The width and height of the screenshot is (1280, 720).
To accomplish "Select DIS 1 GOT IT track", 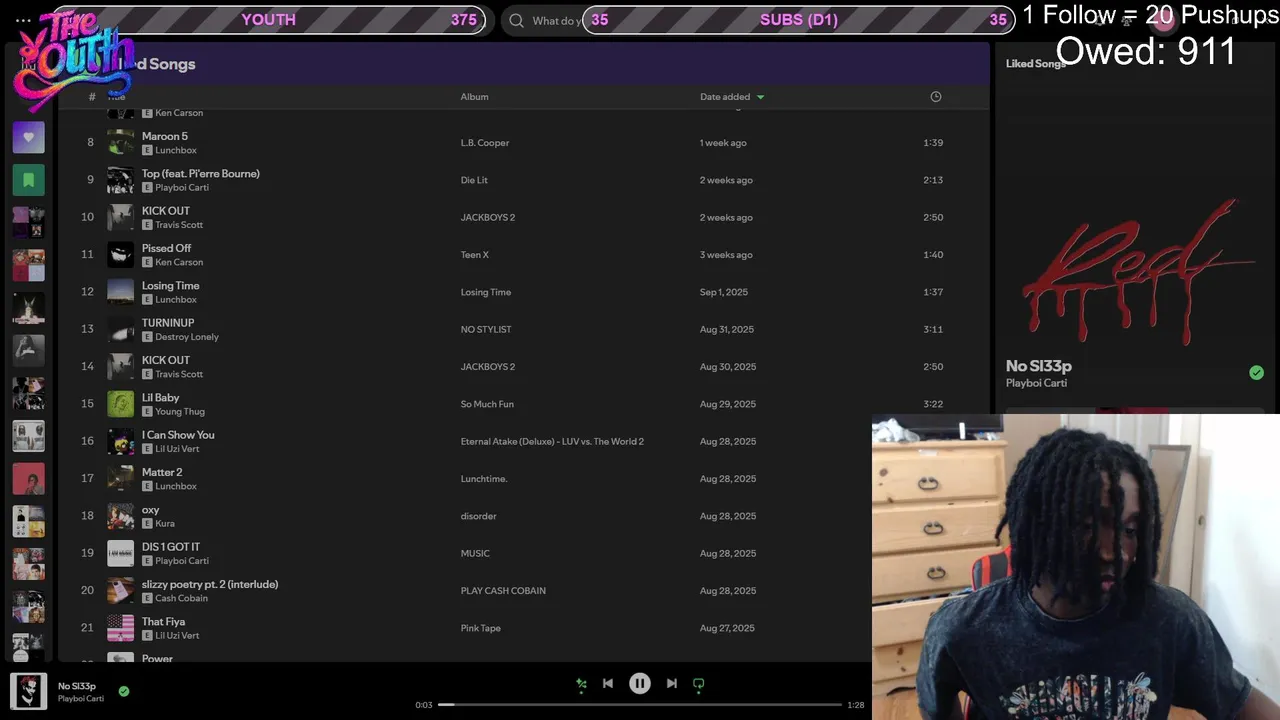I will tap(171, 547).
